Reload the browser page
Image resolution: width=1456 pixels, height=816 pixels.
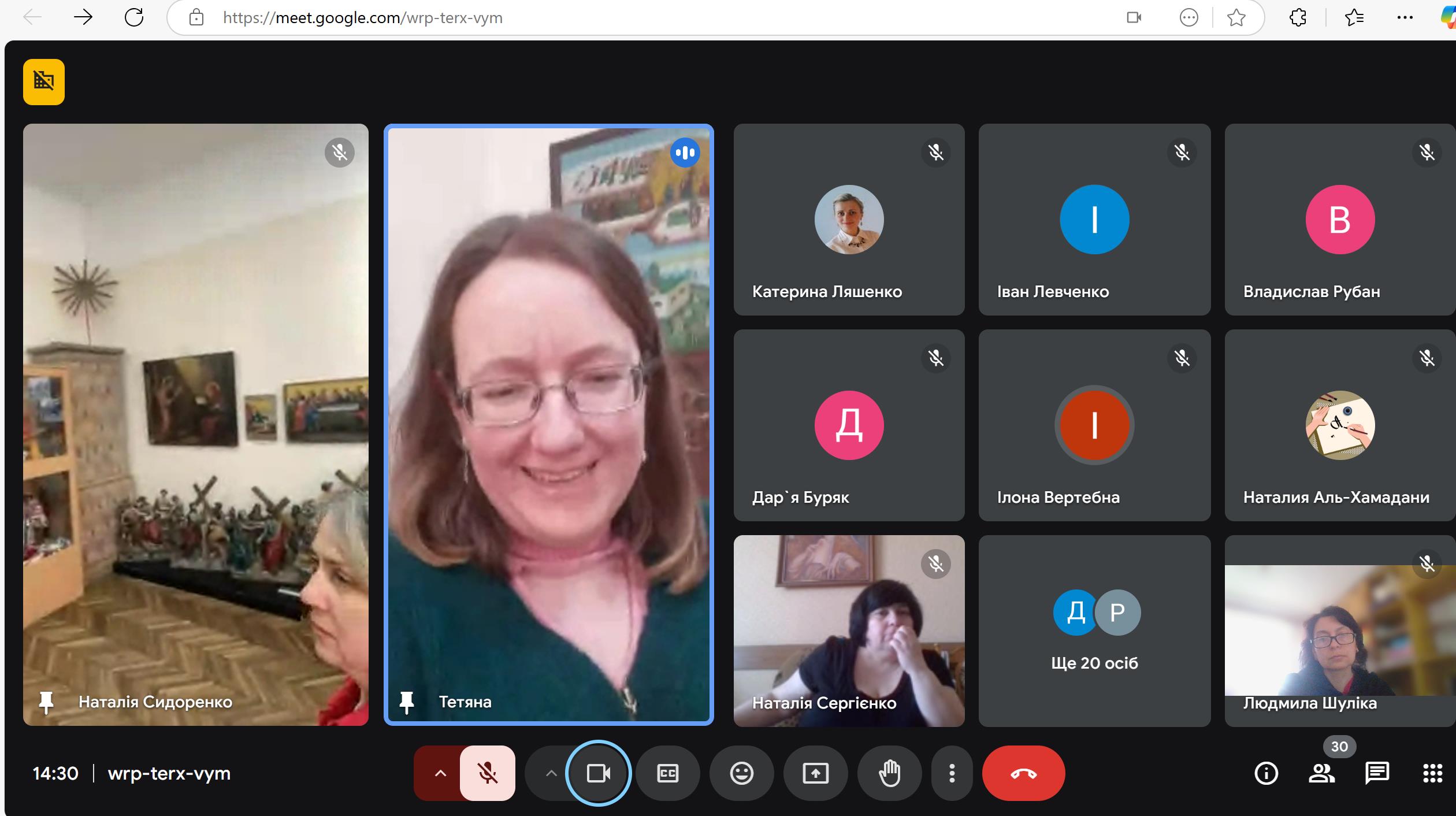tap(134, 17)
